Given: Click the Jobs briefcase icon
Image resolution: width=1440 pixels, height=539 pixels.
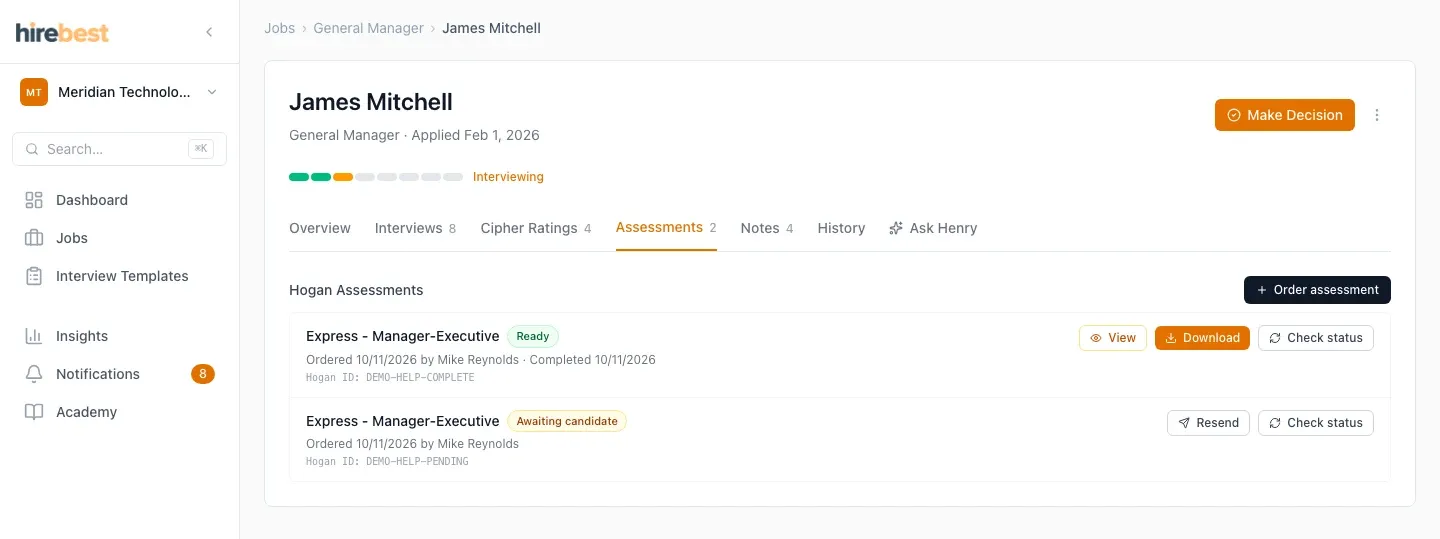Looking at the screenshot, I should pos(34,238).
